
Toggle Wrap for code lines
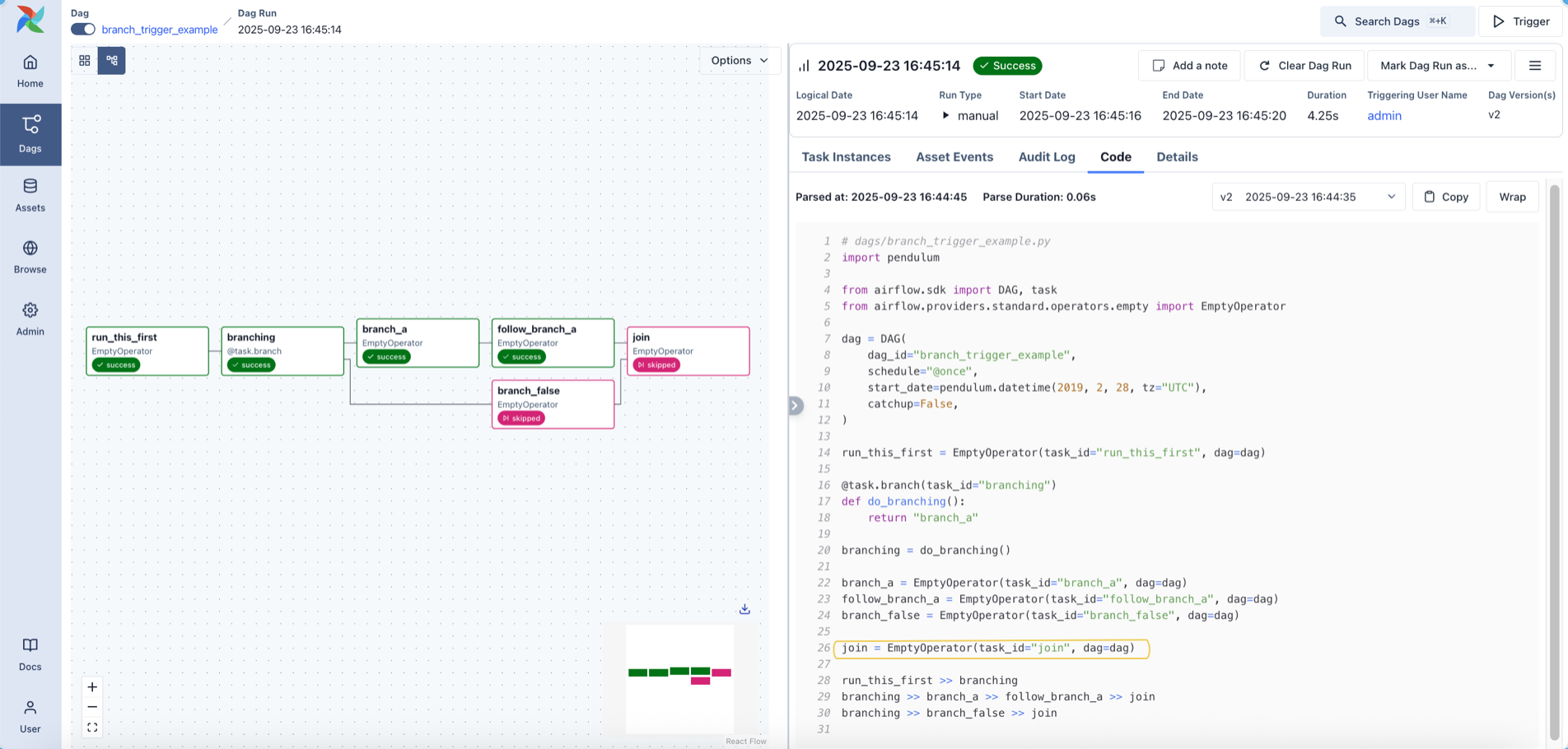tap(1512, 197)
